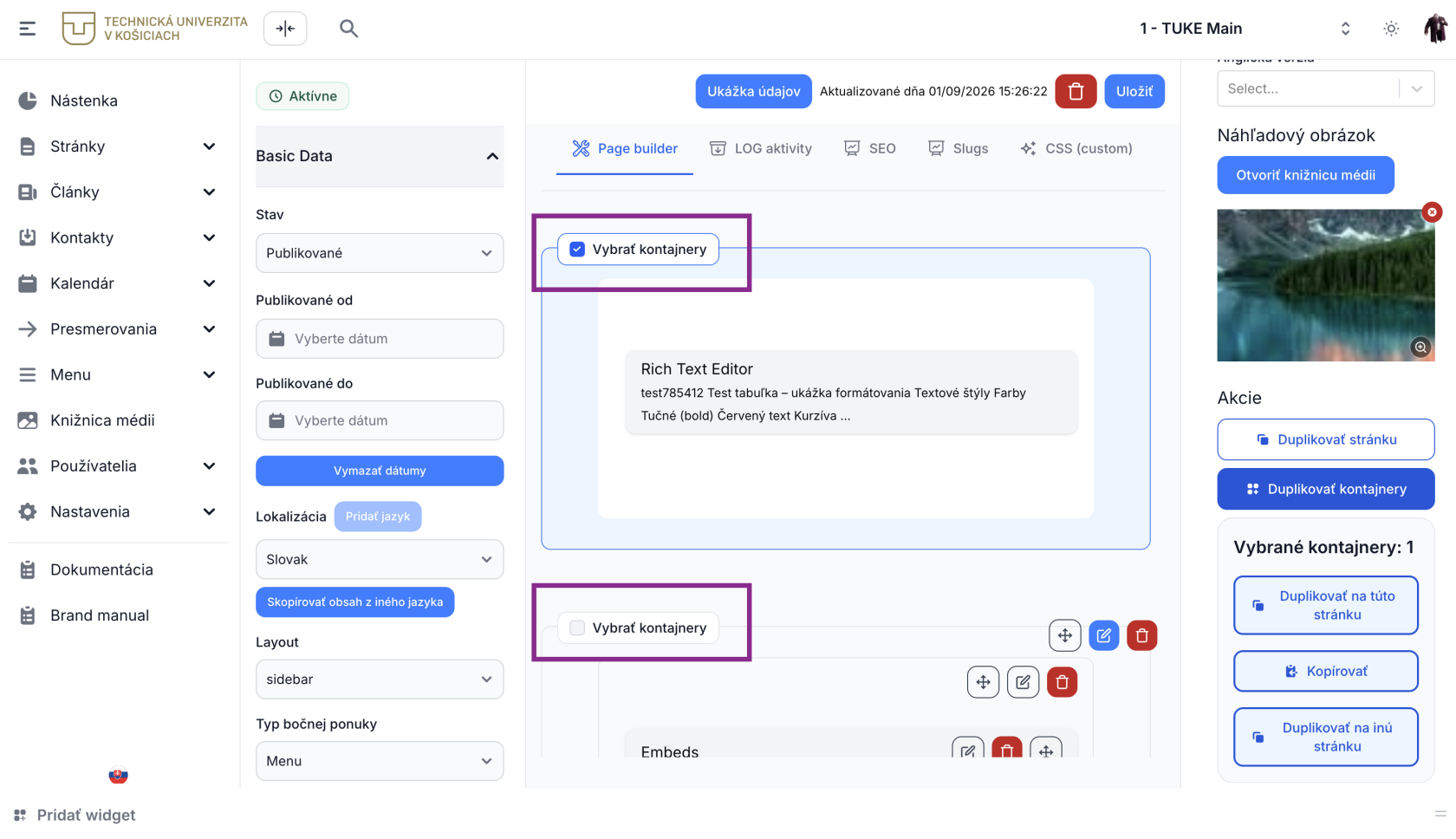
Task: Toggle the hamburger sidebar menu
Action: [x=28, y=29]
